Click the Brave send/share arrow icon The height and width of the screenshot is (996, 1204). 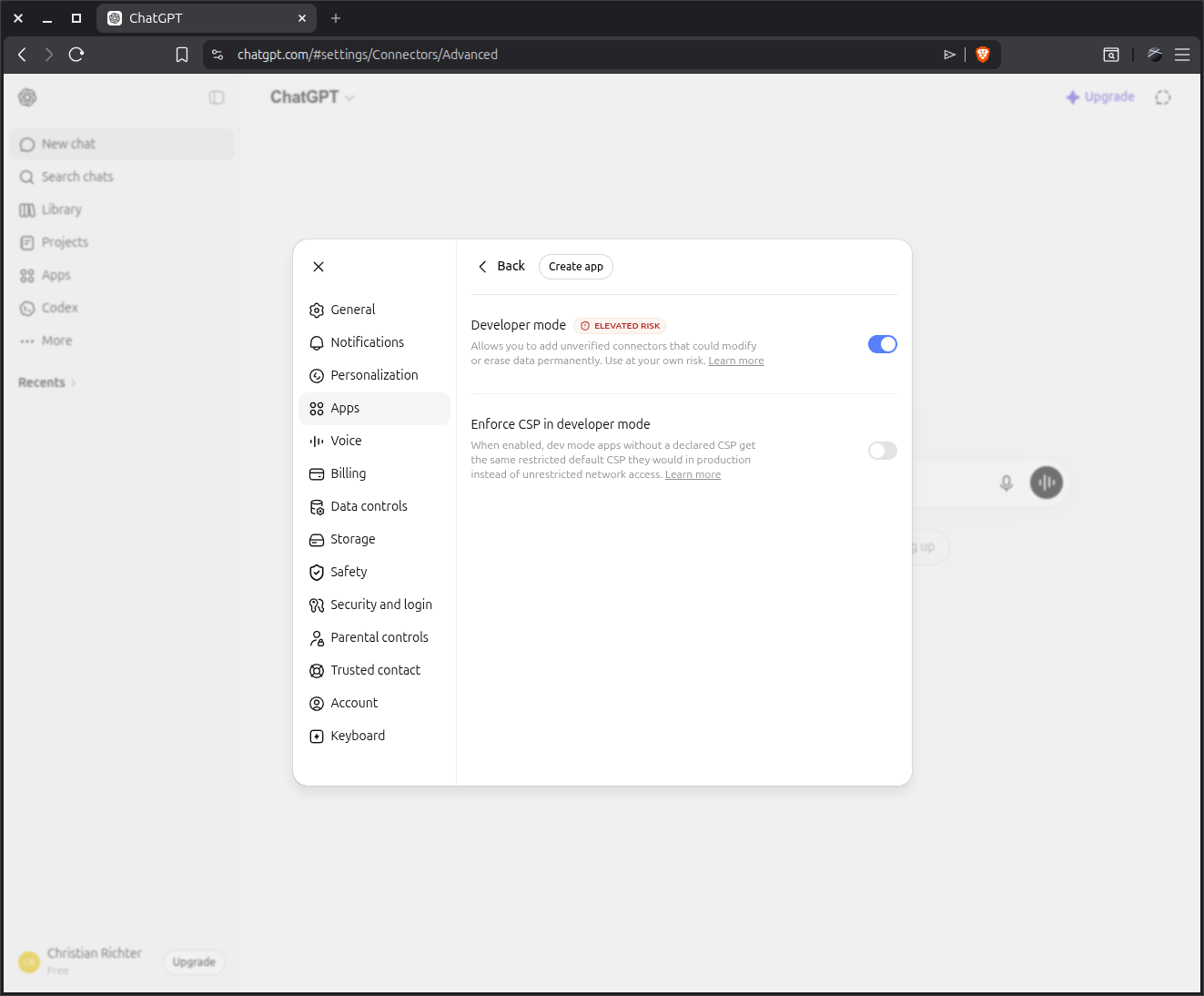coord(949,55)
